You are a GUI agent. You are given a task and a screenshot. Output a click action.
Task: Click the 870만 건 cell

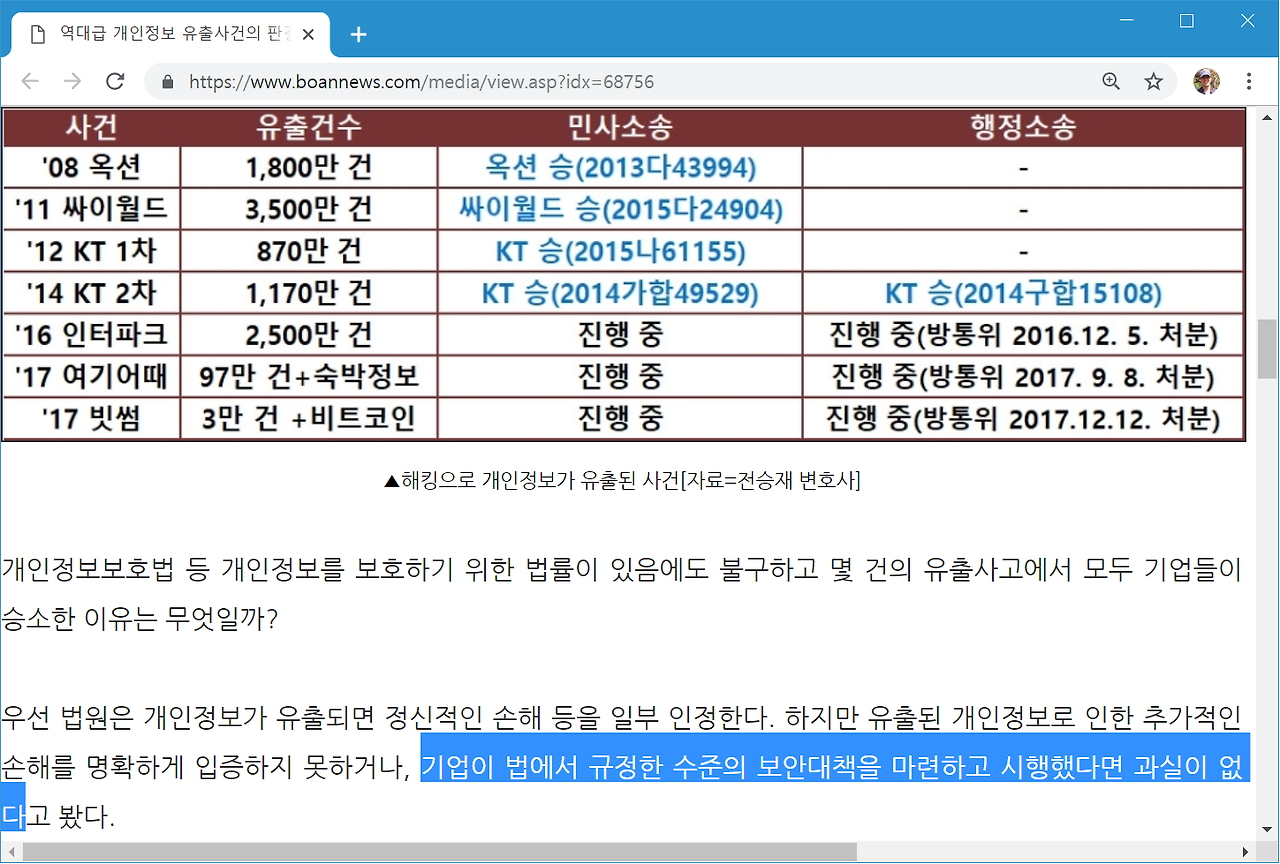pos(309,251)
